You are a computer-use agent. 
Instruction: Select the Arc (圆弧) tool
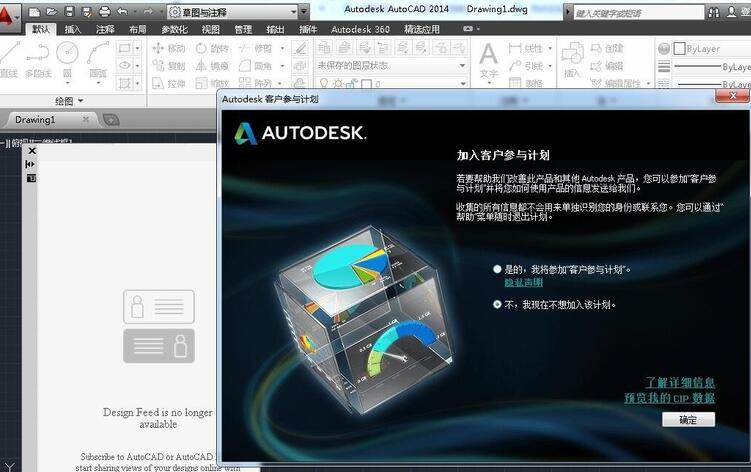tap(98, 60)
